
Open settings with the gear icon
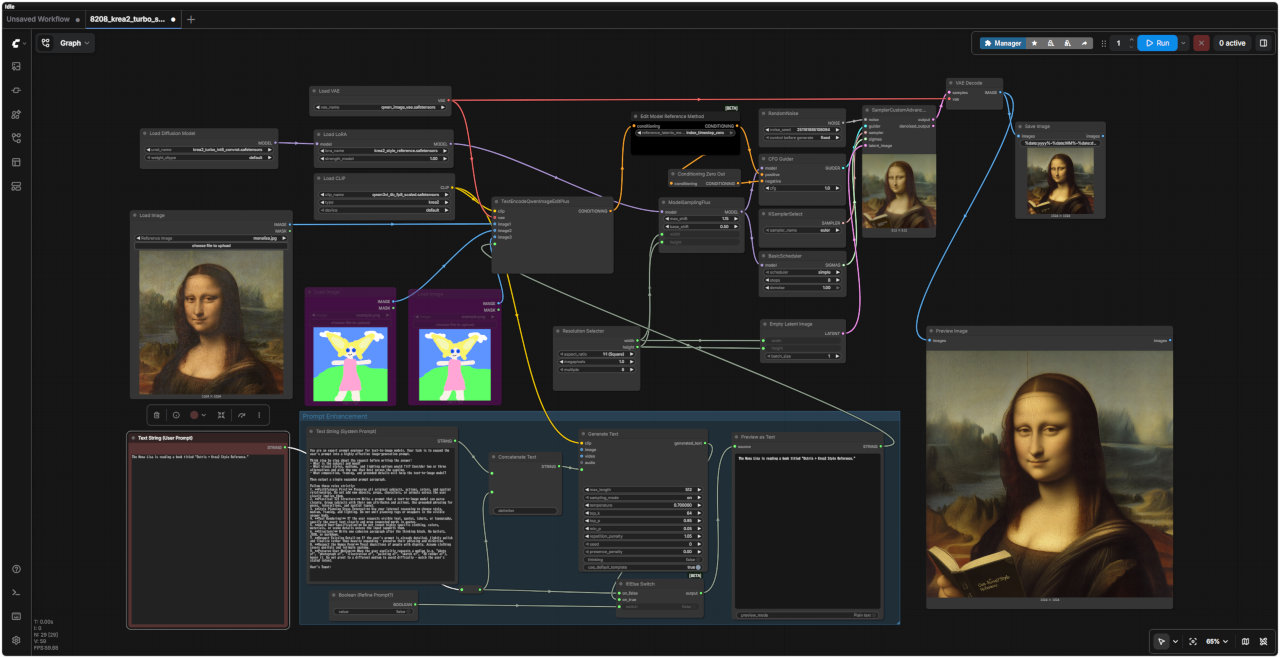(16, 640)
